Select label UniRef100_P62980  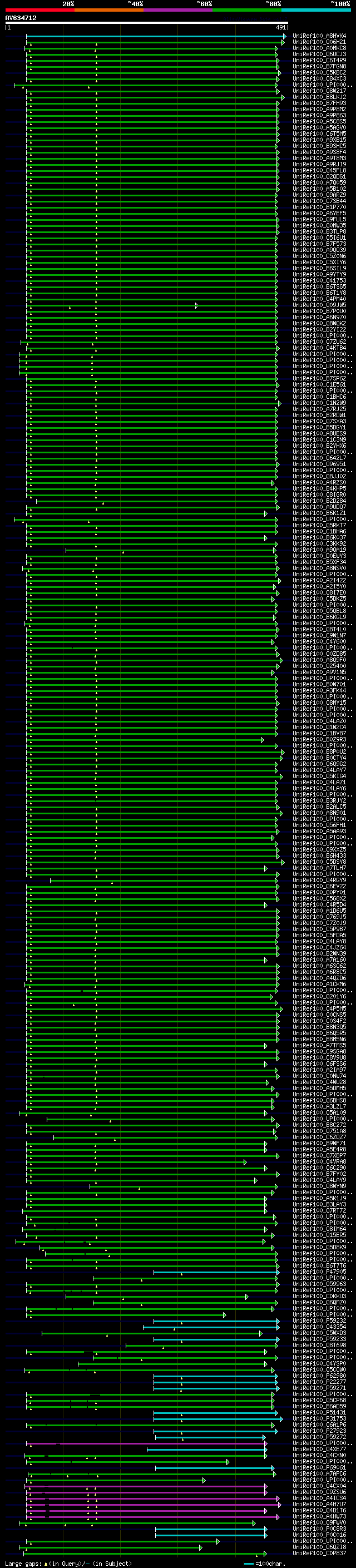point(319,1376)
